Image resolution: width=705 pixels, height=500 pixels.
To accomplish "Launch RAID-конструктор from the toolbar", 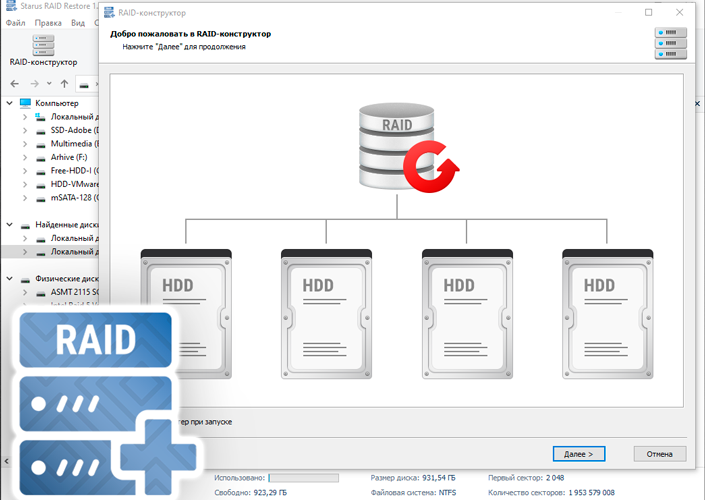I will tap(43, 51).
